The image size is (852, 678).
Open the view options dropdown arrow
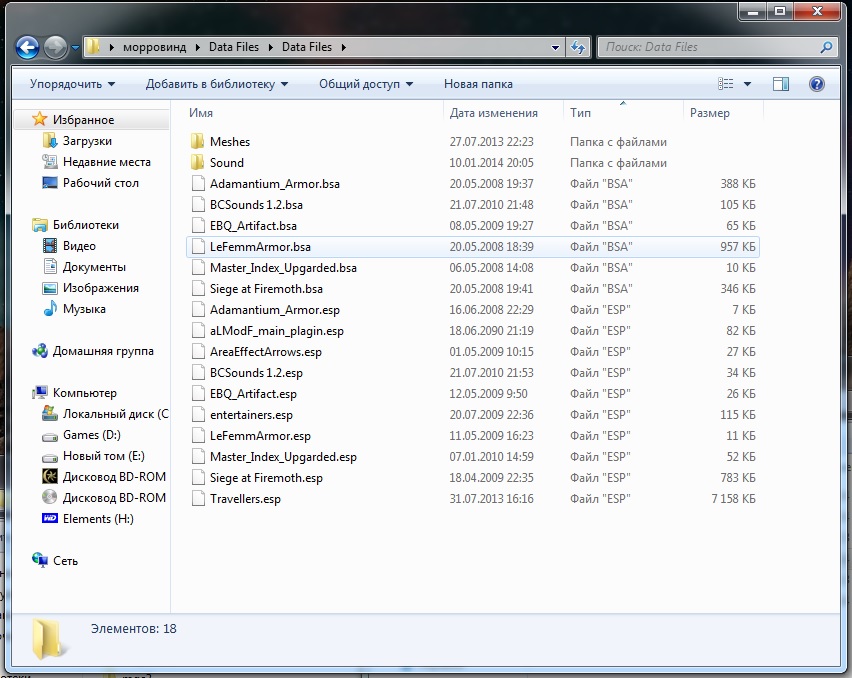pyautogui.click(x=747, y=84)
